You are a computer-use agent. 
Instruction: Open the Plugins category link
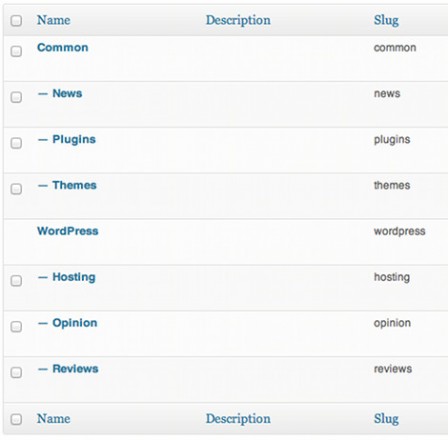tap(74, 140)
